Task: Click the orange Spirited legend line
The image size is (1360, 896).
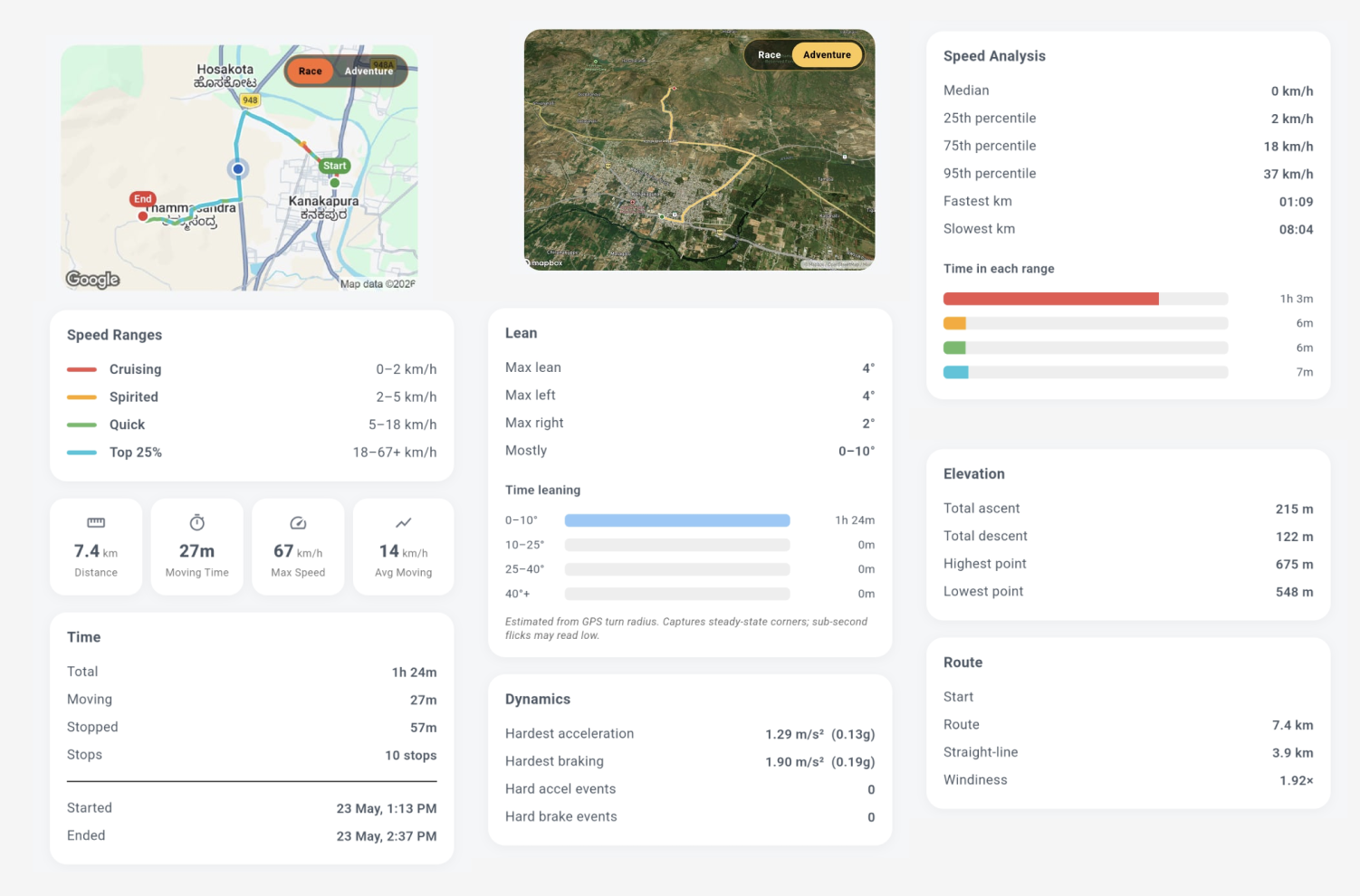Action: click(x=81, y=397)
